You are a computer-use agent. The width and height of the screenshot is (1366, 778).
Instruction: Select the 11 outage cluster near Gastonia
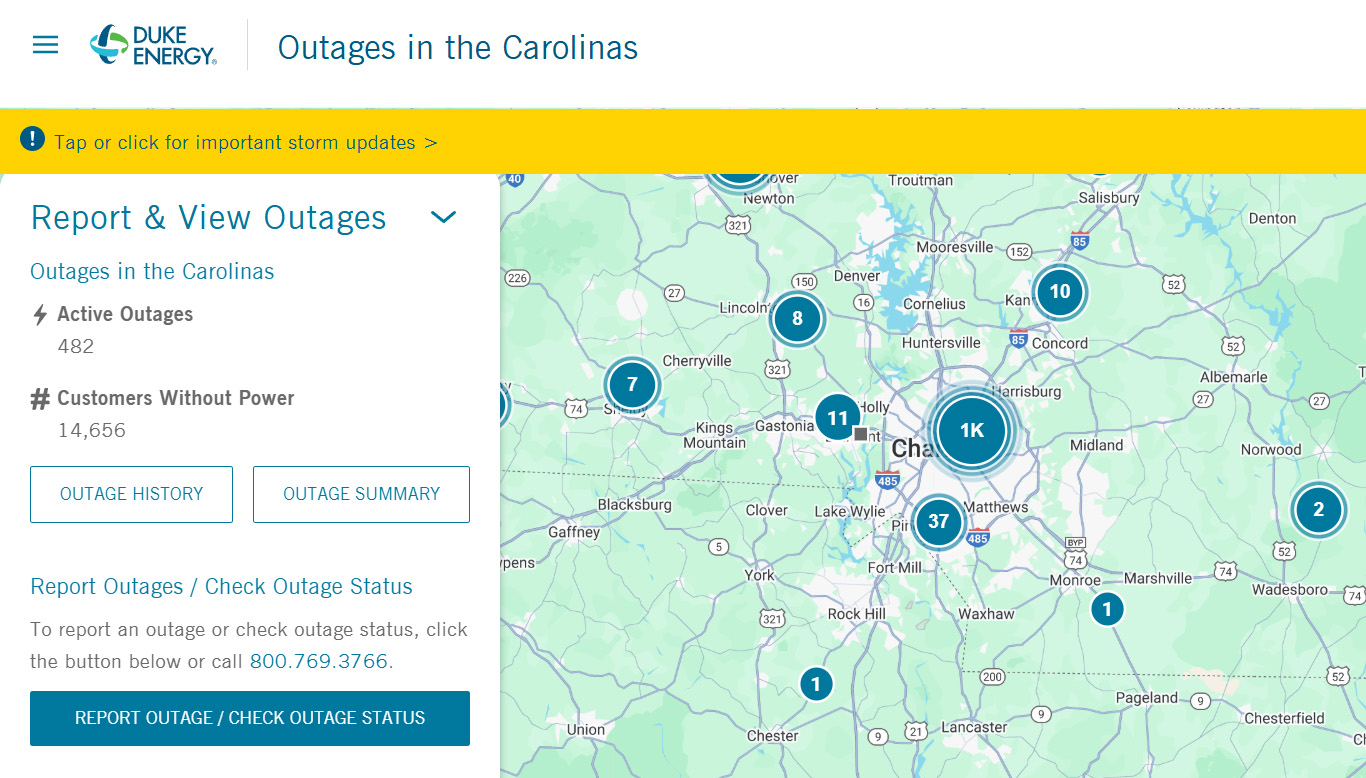pyautogui.click(x=838, y=419)
